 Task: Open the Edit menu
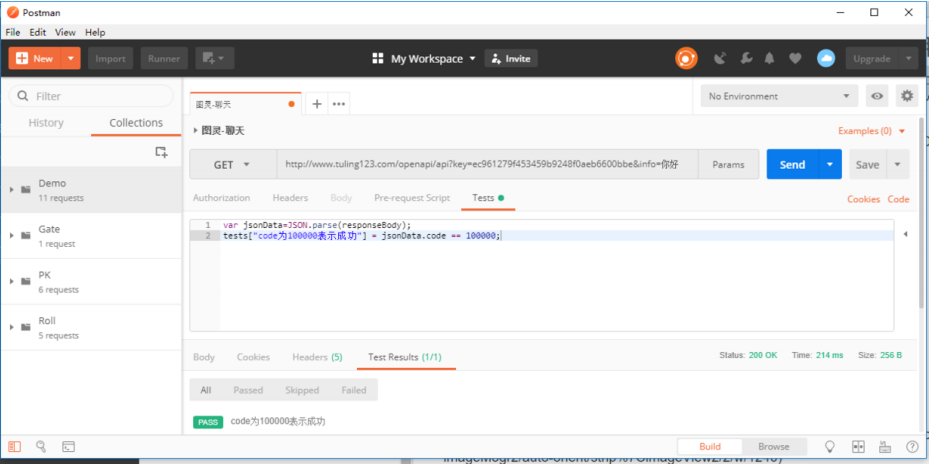tap(38, 32)
